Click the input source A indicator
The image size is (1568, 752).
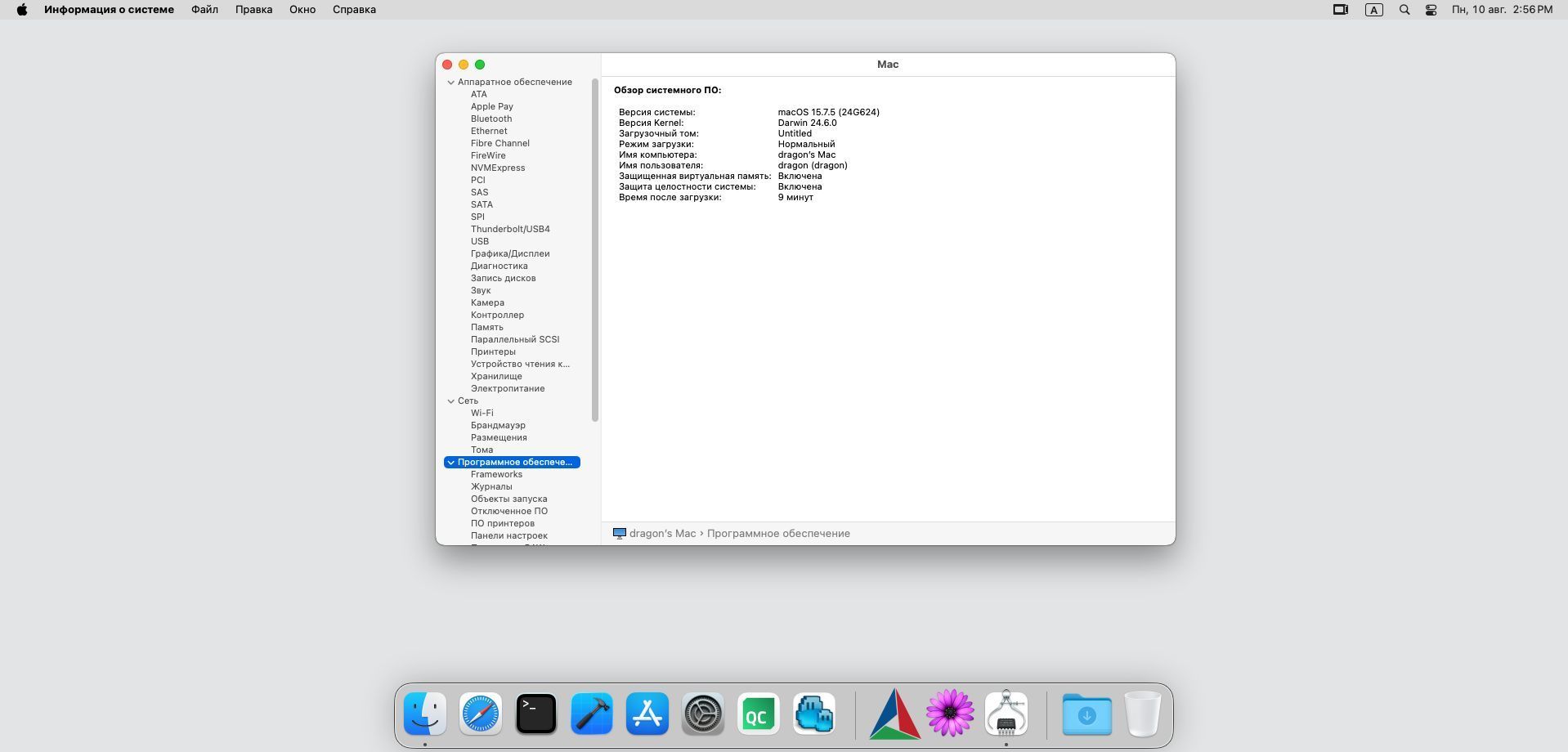coord(1374,10)
